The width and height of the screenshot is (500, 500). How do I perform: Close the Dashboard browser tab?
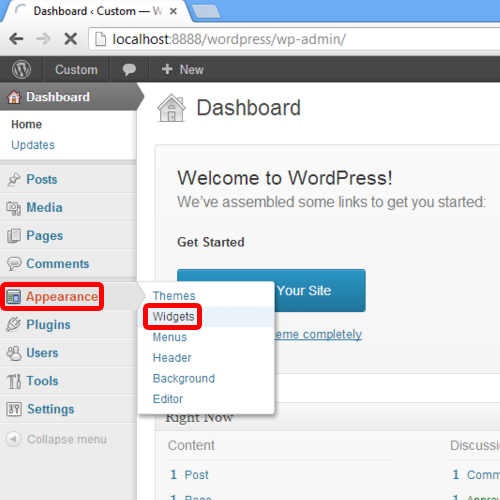173,11
